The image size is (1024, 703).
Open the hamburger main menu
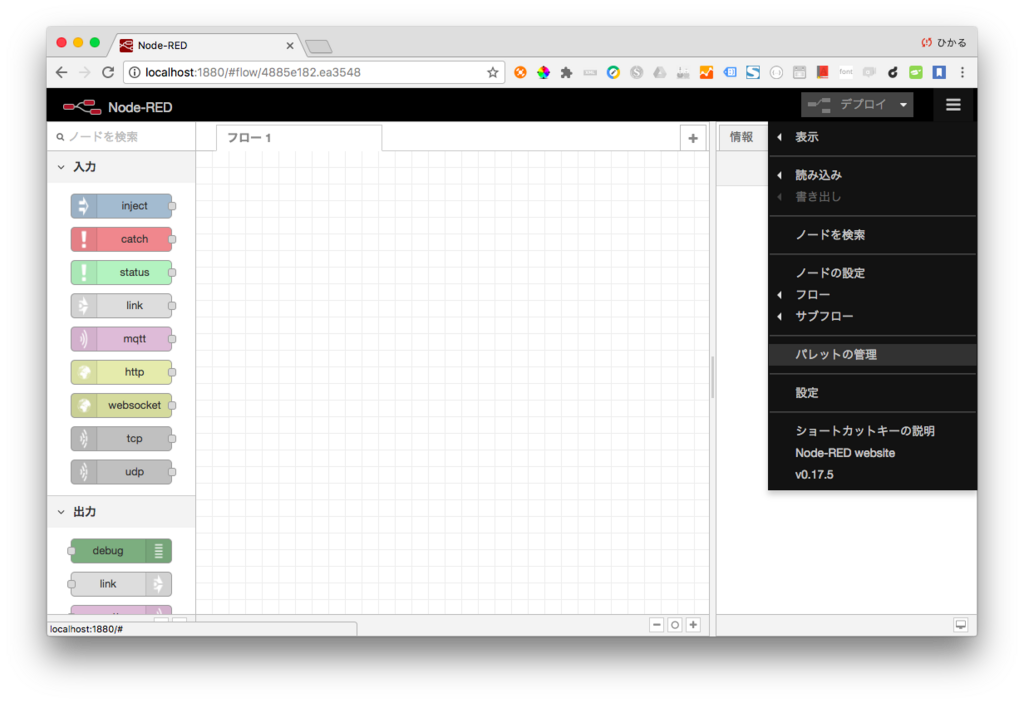click(x=953, y=105)
